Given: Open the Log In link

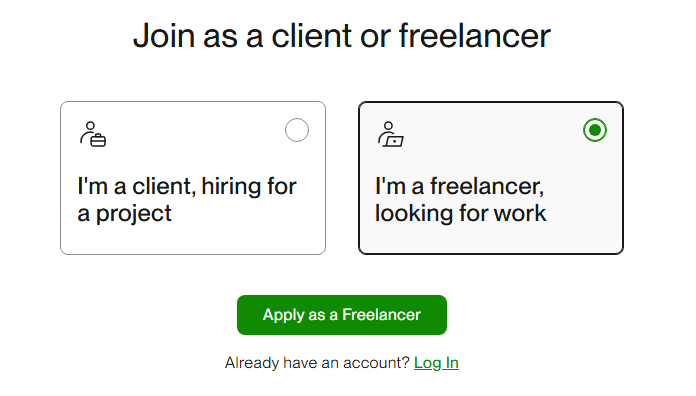Looking at the screenshot, I should (x=436, y=363).
